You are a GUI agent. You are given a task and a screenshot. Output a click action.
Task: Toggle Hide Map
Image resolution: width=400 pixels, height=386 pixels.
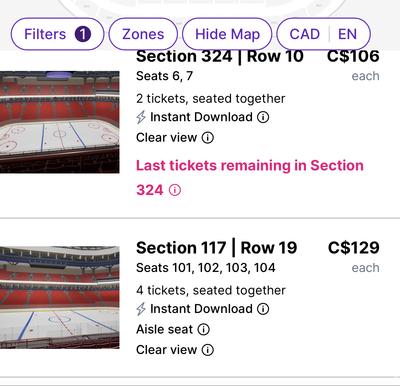(x=227, y=34)
